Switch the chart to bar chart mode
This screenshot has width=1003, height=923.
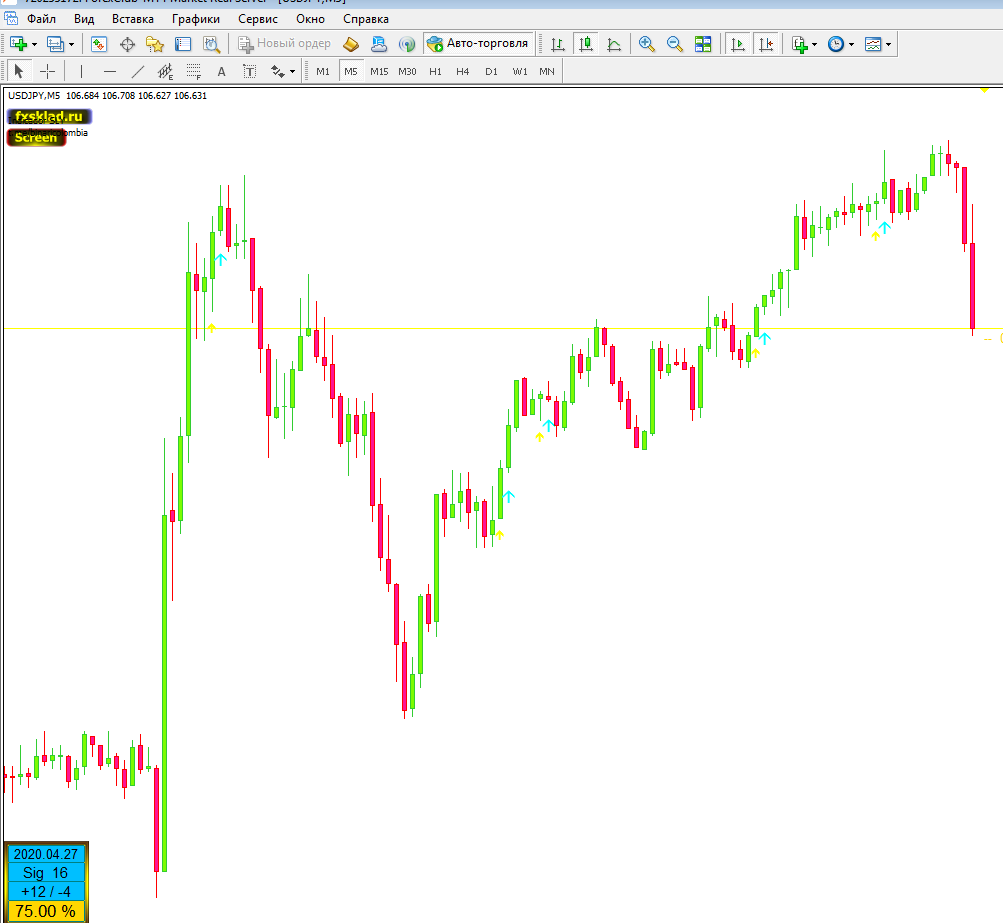pos(558,44)
